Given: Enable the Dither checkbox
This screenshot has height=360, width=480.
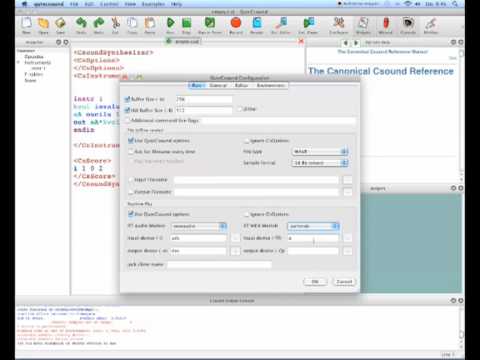Looking at the screenshot, I should (240, 109).
